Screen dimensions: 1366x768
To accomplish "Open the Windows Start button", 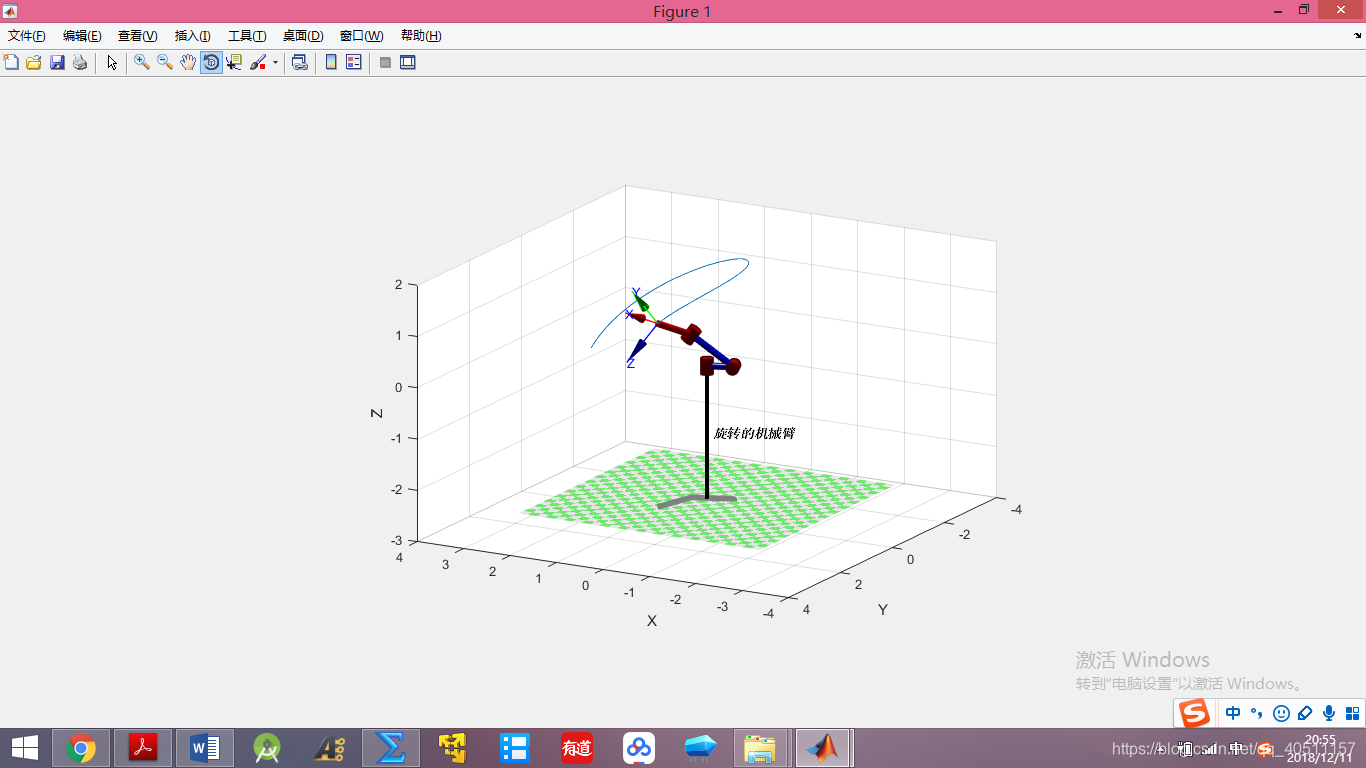I will pyautogui.click(x=25, y=747).
